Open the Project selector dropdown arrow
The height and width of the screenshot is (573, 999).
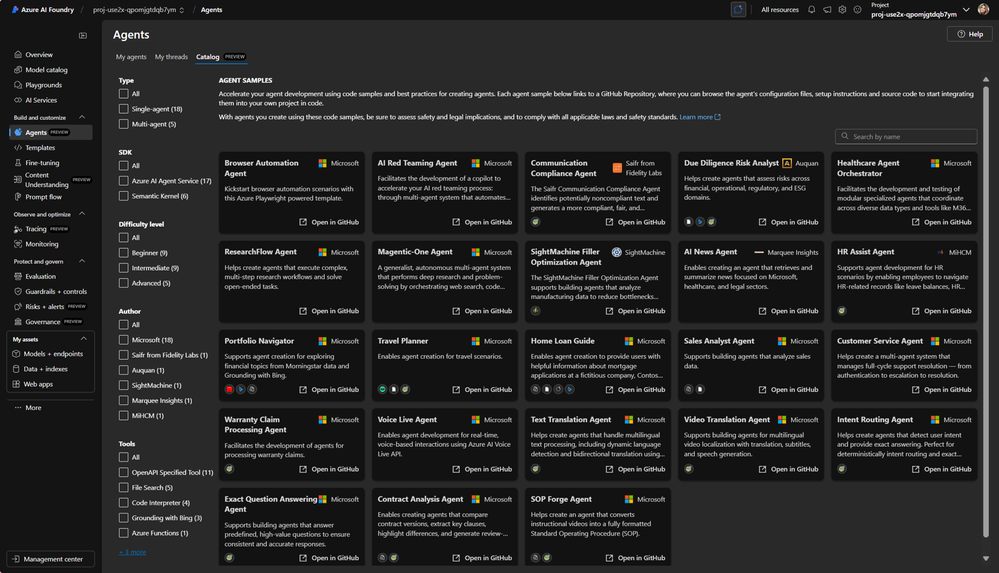tap(966, 10)
